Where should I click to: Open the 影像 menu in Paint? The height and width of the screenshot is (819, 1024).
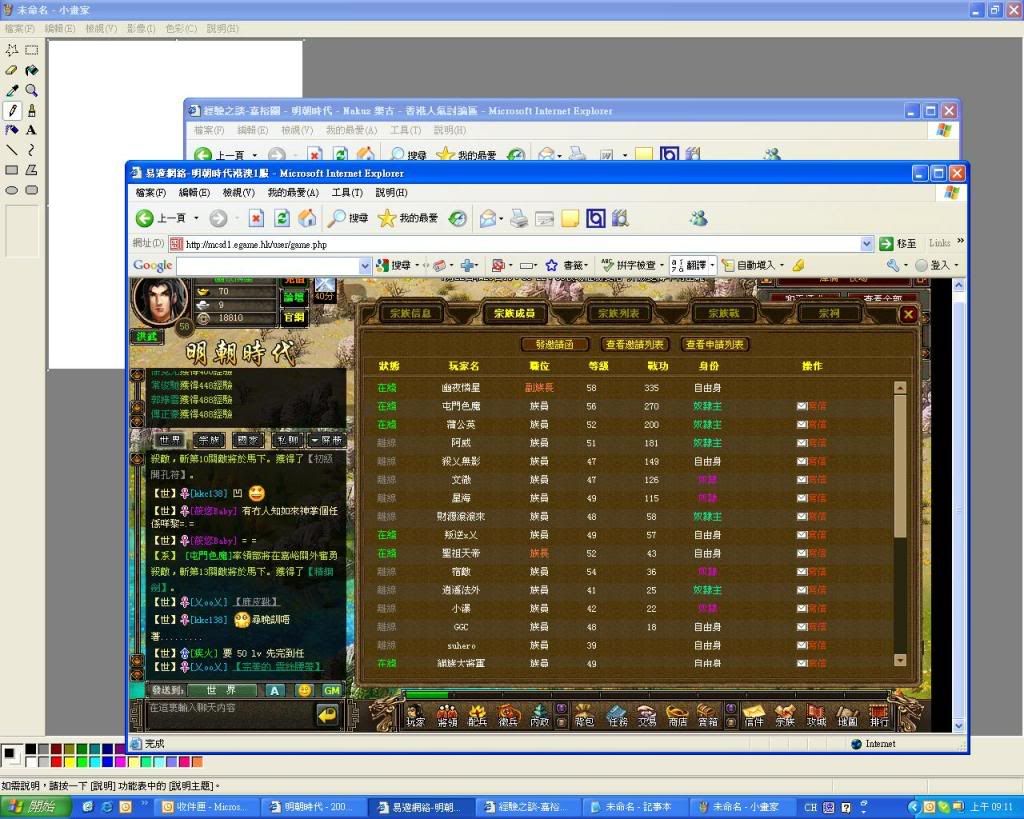click(141, 29)
